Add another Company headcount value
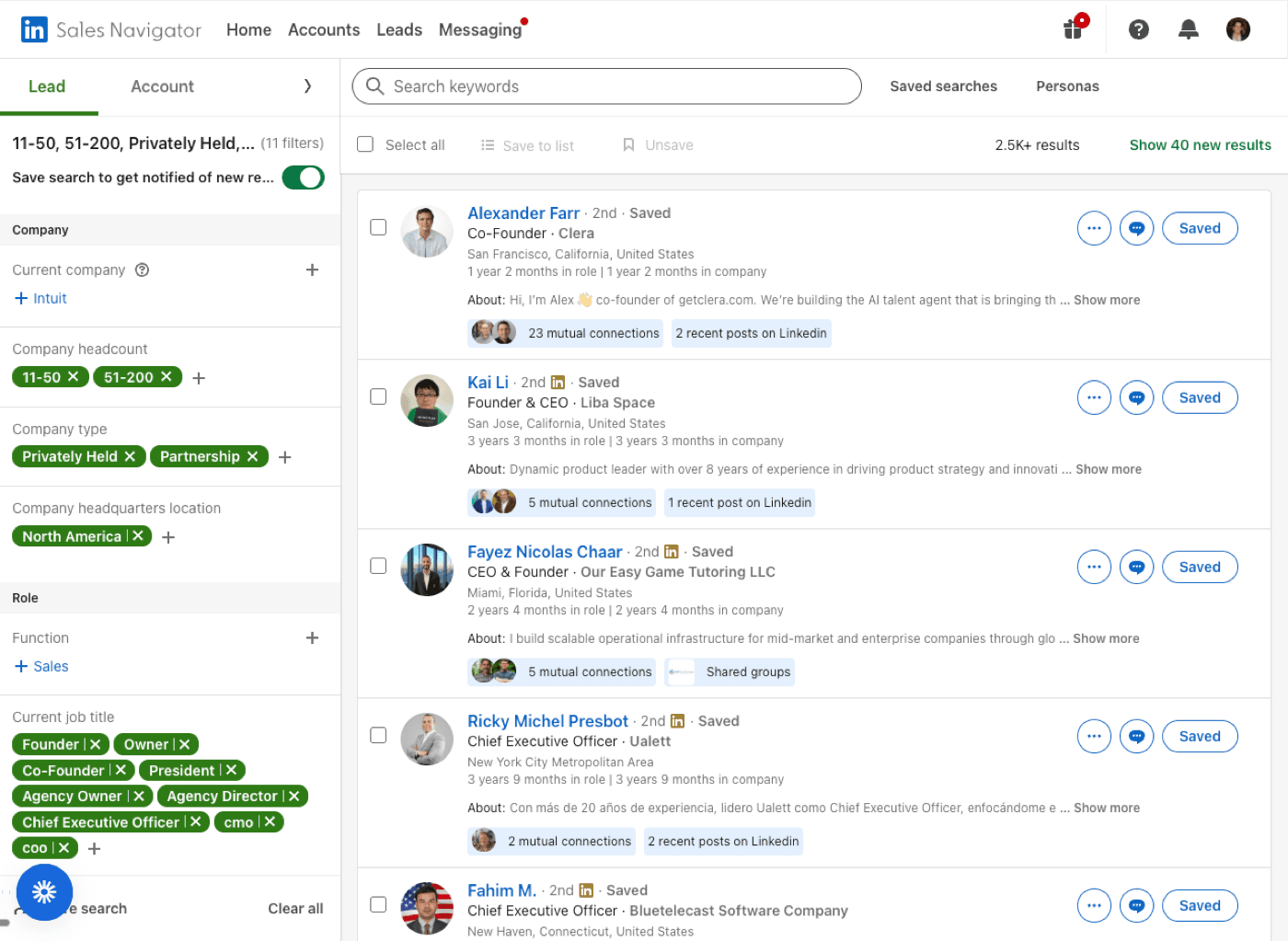 tap(199, 378)
